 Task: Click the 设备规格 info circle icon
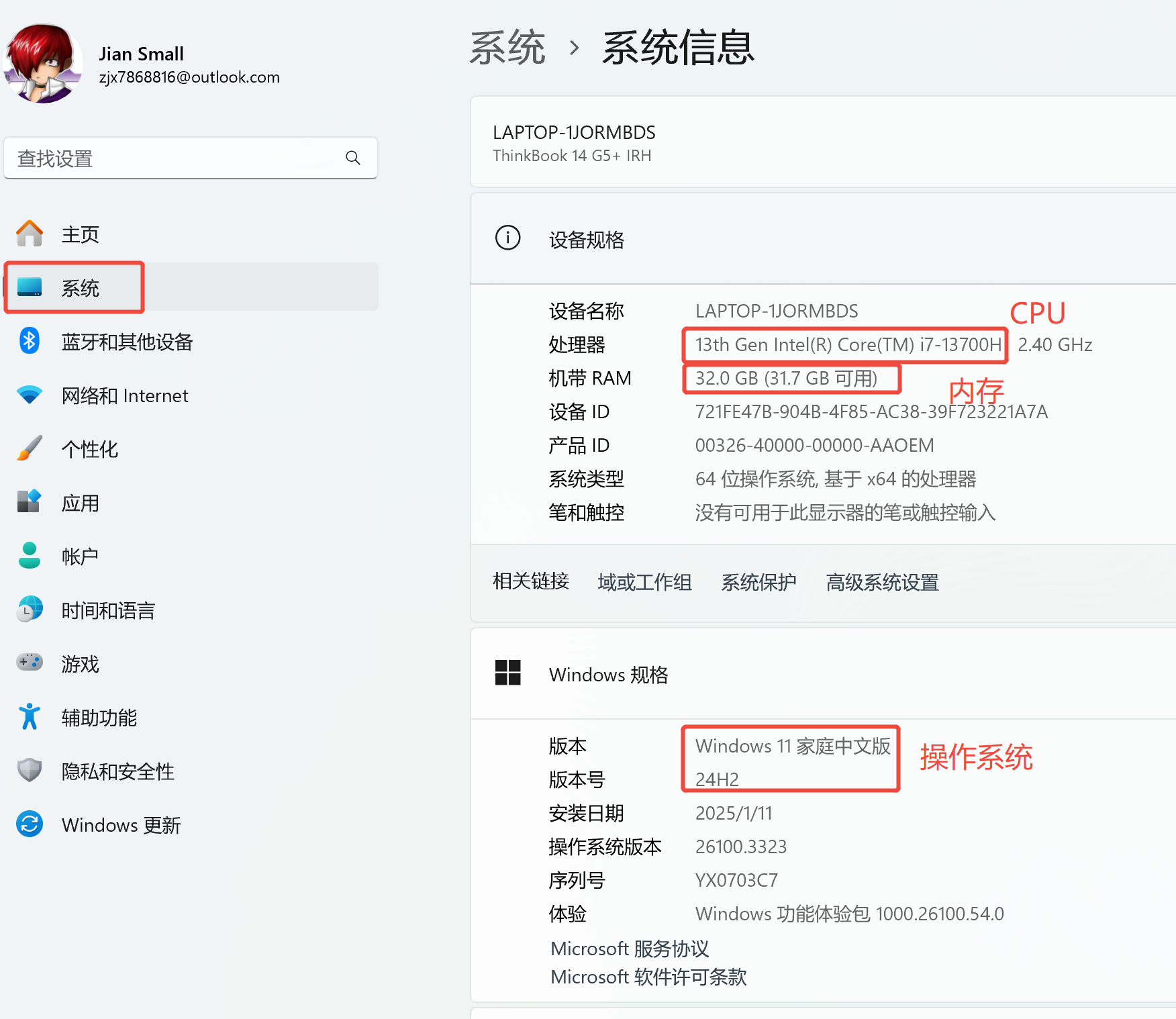(507, 238)
